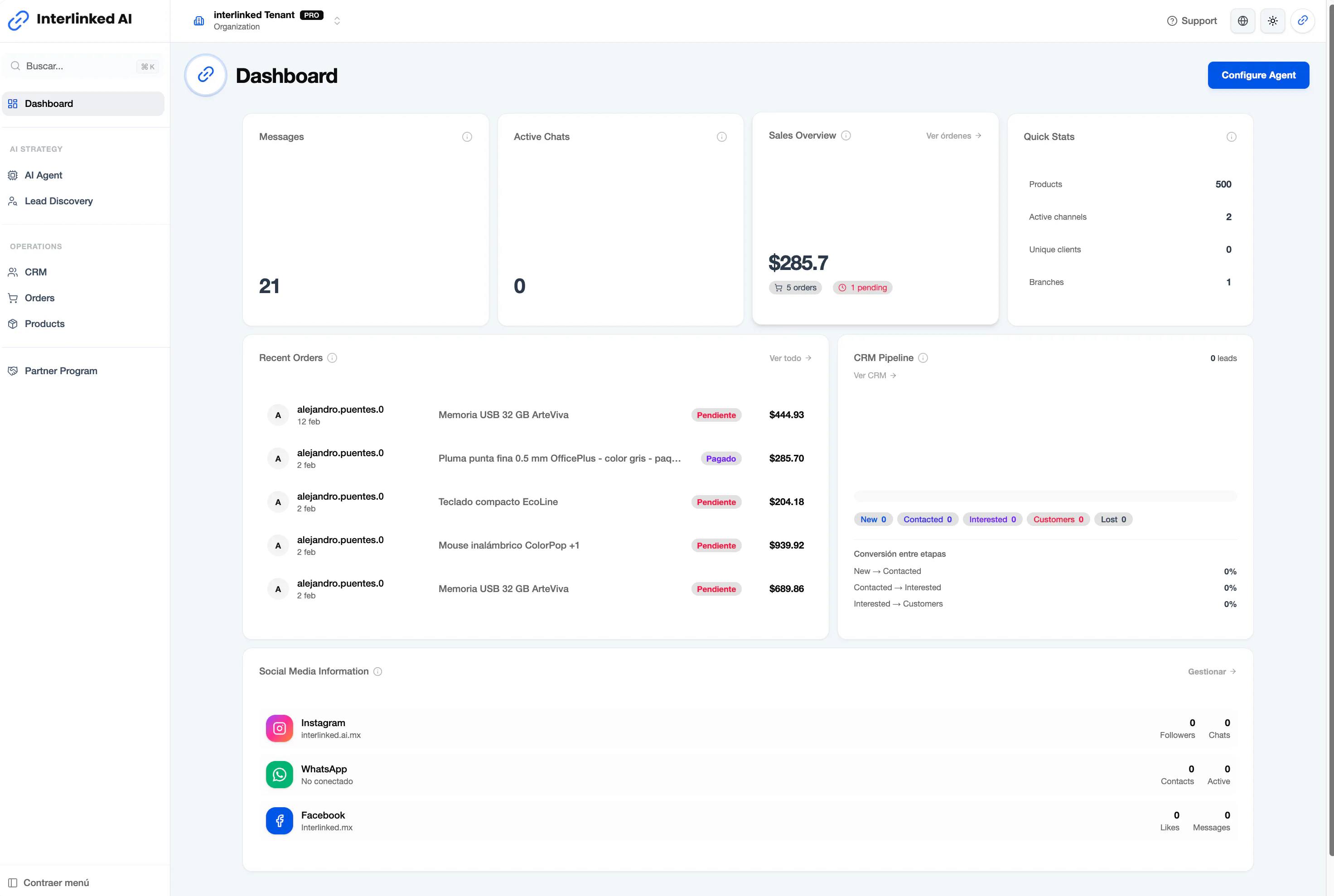Select the 'Customers 0' pipeline chip

coord(1058,520)
